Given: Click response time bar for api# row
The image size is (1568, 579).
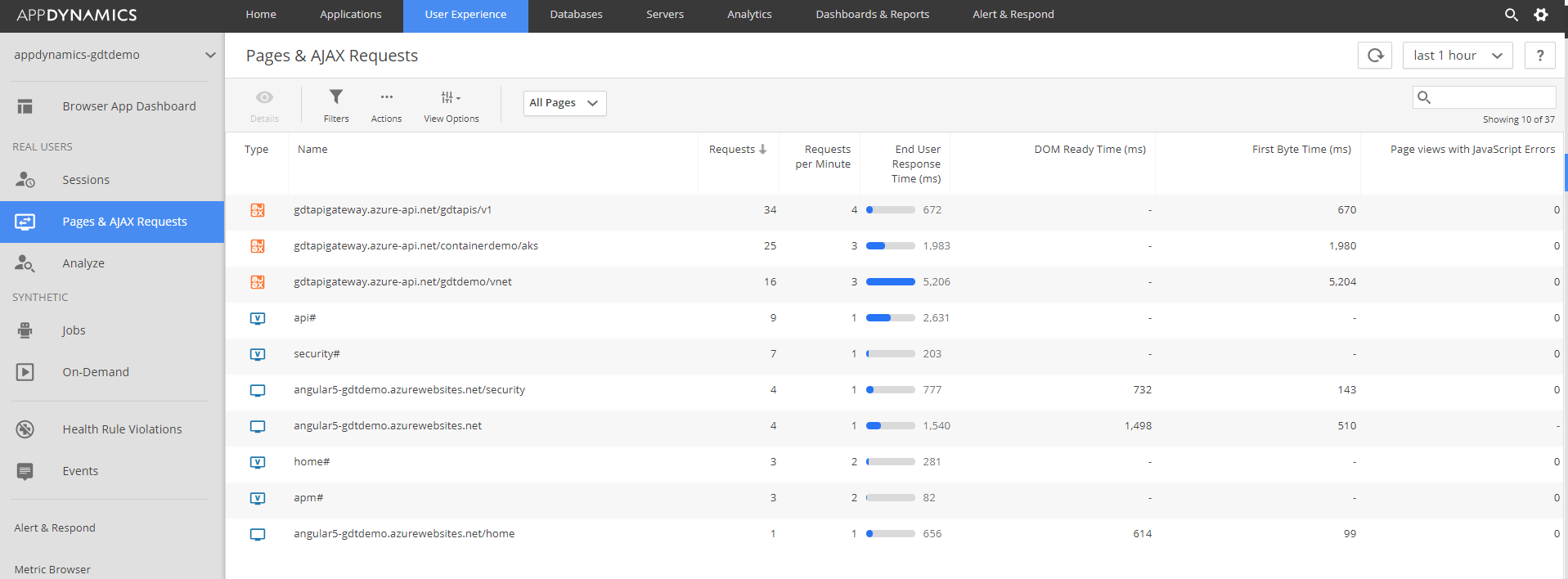Looking at the screenshot, I should (x=891, y=318).
